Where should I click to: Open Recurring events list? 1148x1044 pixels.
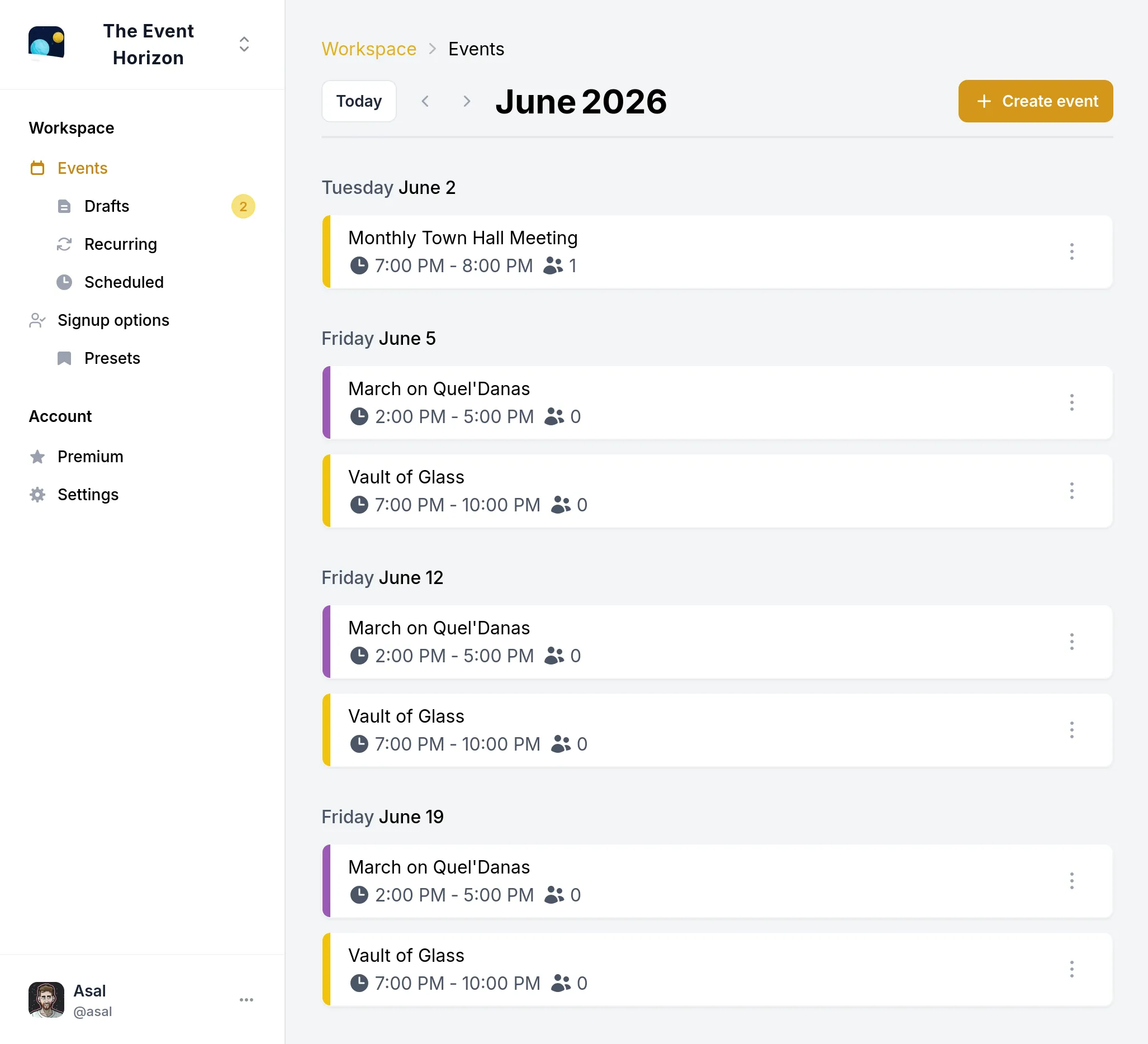(x=120, y=244)
